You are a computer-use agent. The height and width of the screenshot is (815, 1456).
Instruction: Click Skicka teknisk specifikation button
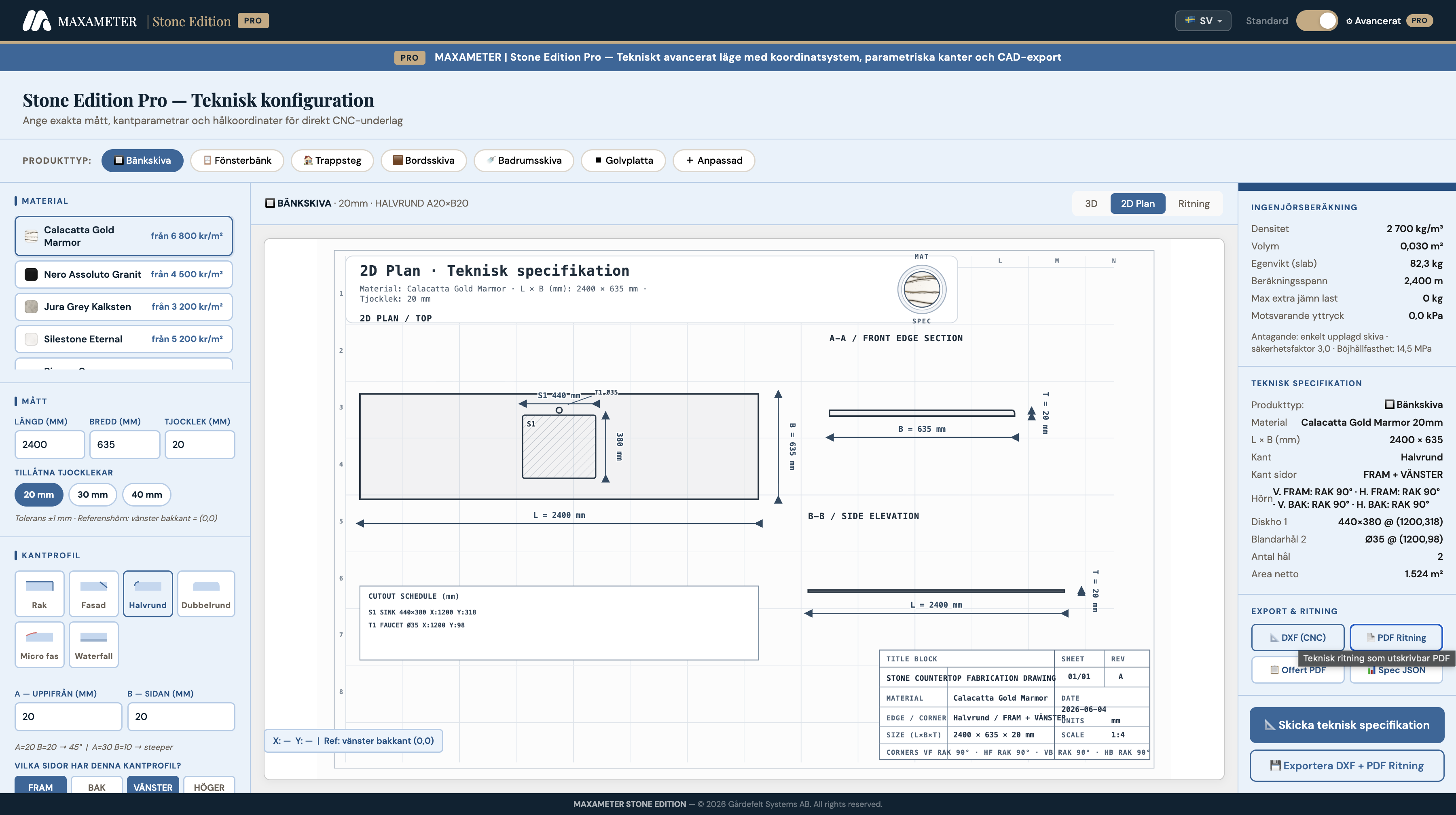point(1347,724)
